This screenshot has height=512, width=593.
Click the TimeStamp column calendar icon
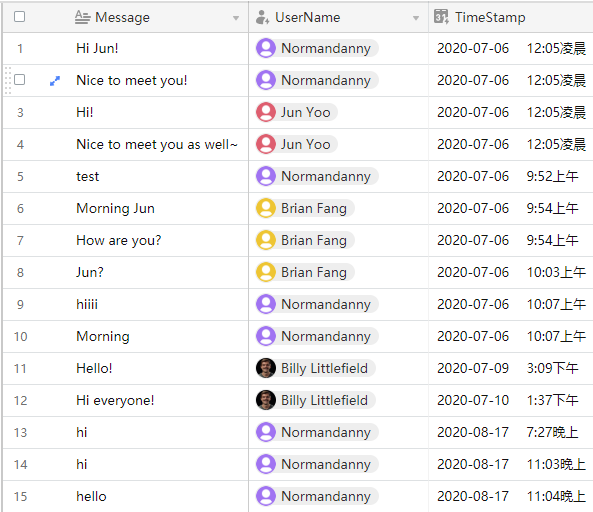point(441,17)
